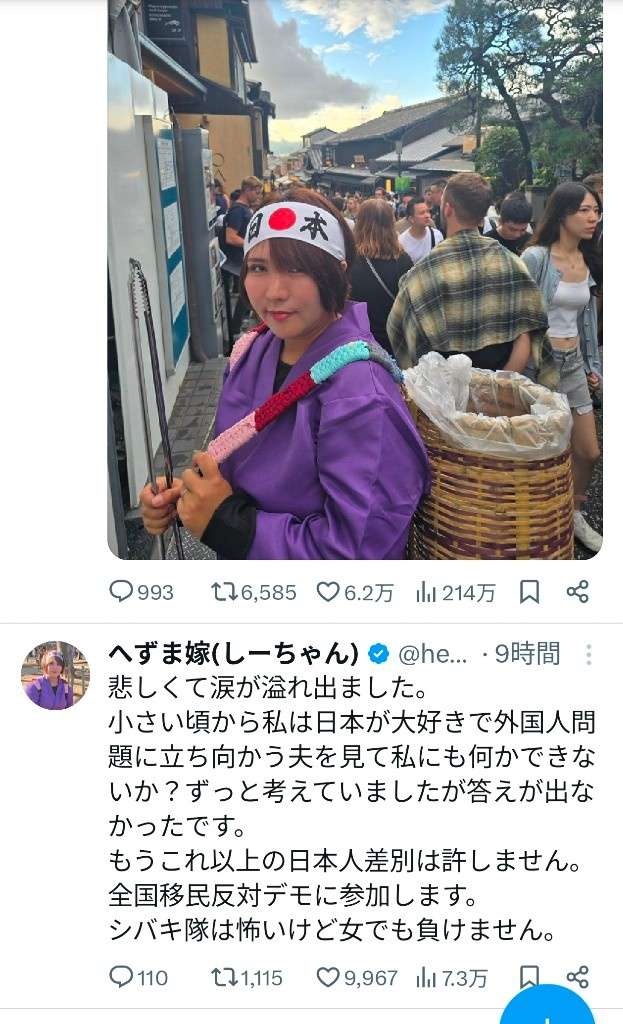Reply to the tweet with 110 comments
The height and width of the screenshot is (1024, 623).
[x=138, y=977]
